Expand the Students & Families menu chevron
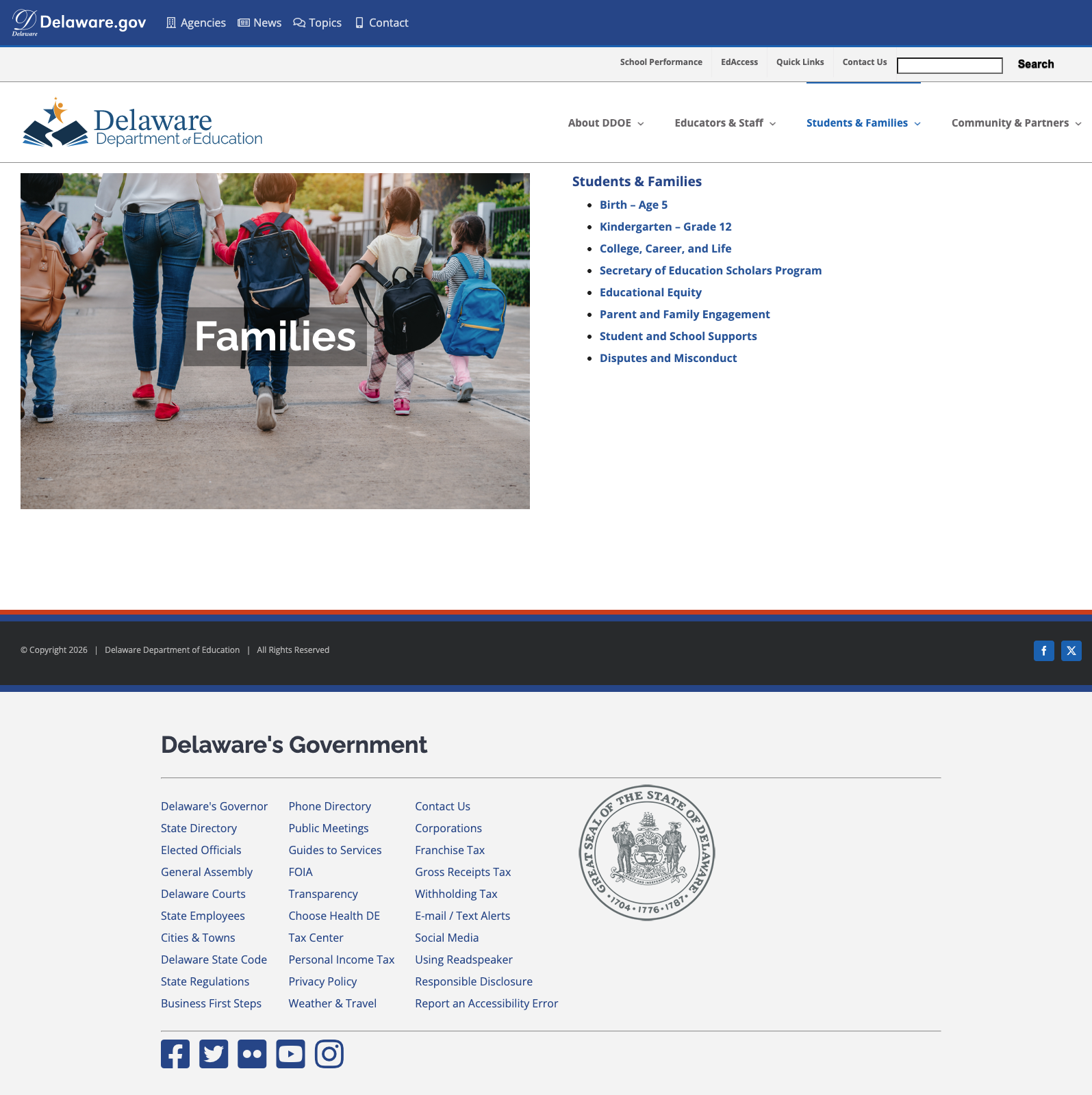Image resolution: width=1092 pixels, height=1095 pixels. [x=917, y=124]
